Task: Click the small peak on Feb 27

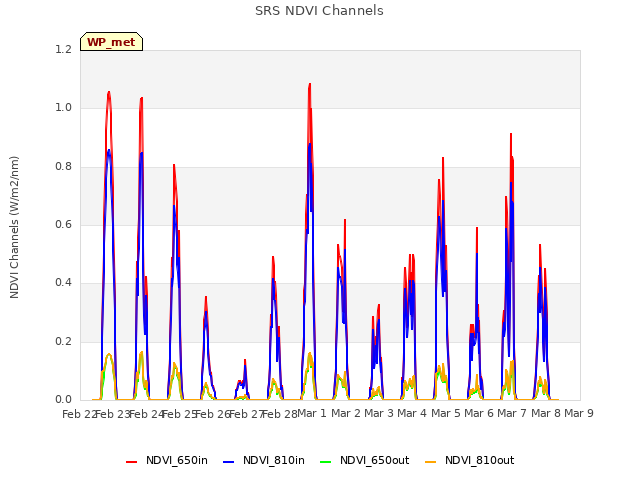Action: pos(245,360)
